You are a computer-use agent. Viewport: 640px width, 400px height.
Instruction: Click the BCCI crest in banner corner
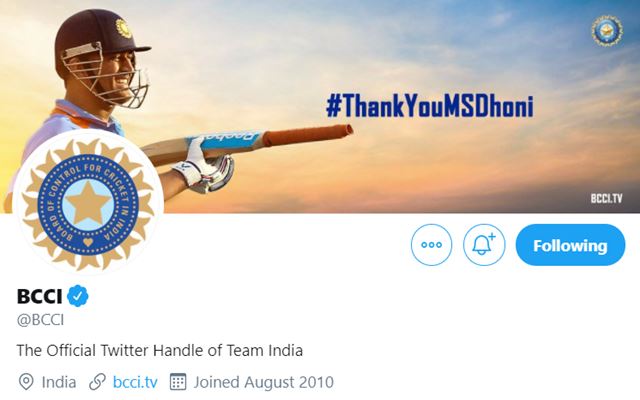click(607, 31)
